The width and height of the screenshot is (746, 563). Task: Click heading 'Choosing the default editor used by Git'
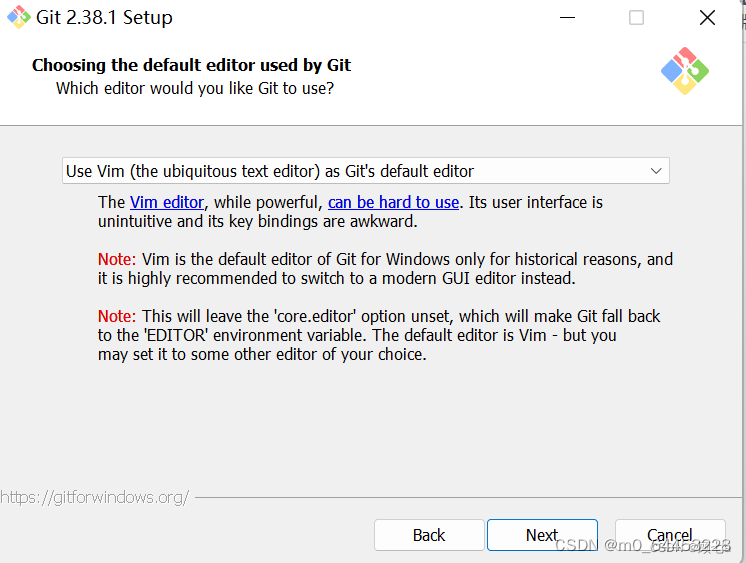191,65
